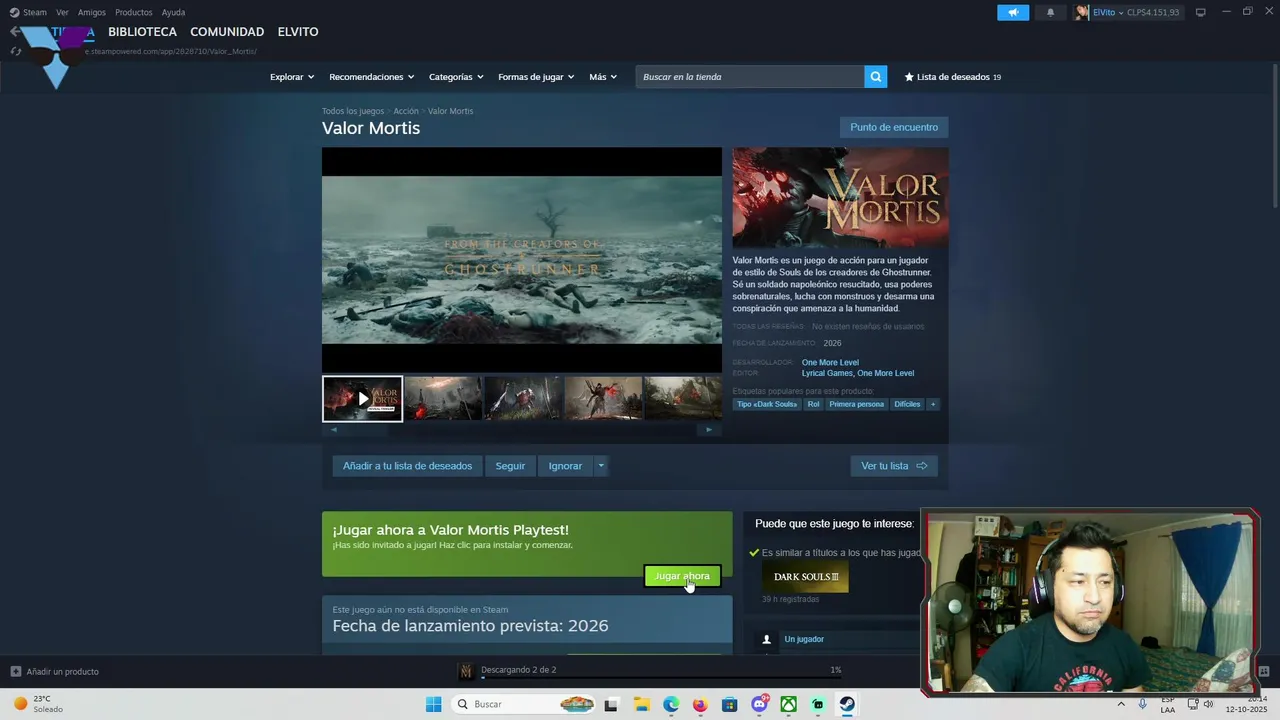The image size is (1280, 720).
Task: Open Microsoft Edge from the taskbar
Action: click(670, 704)
